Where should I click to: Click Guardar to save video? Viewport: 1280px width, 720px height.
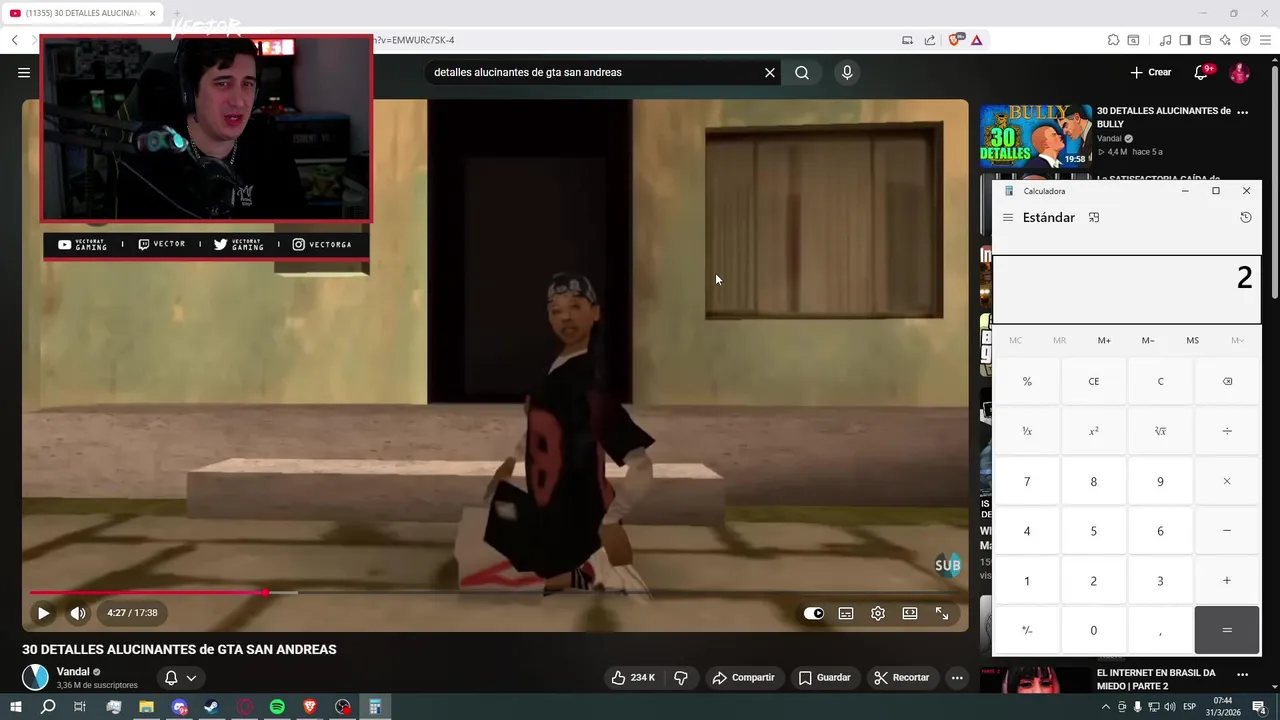pos(825,677)
